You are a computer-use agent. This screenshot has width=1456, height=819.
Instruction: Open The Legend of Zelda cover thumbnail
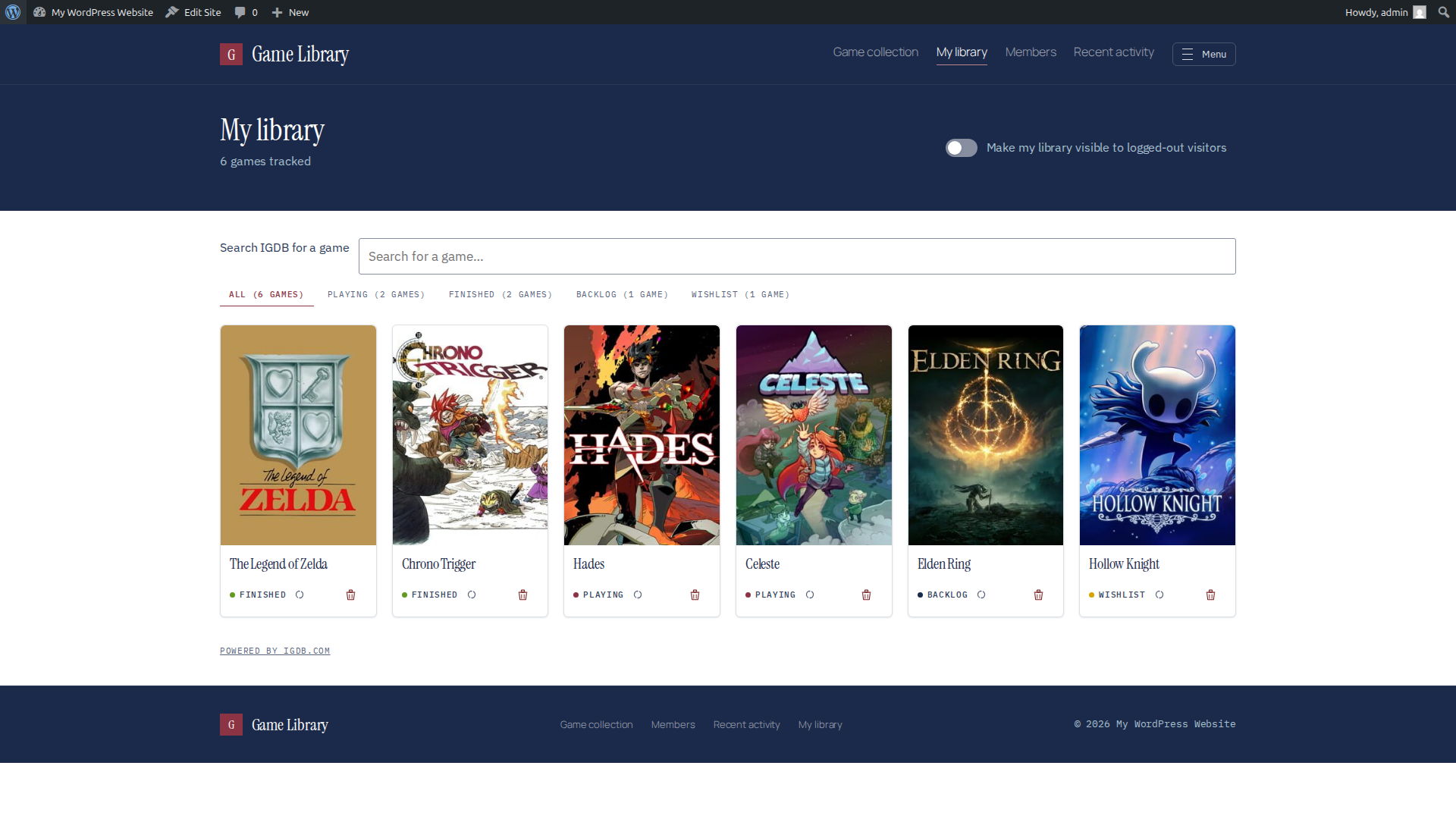298,435
